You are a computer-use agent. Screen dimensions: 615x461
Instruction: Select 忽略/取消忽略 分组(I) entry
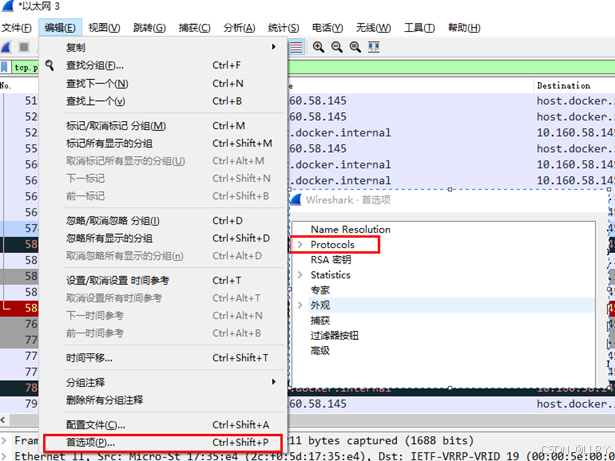pos(163,221)
